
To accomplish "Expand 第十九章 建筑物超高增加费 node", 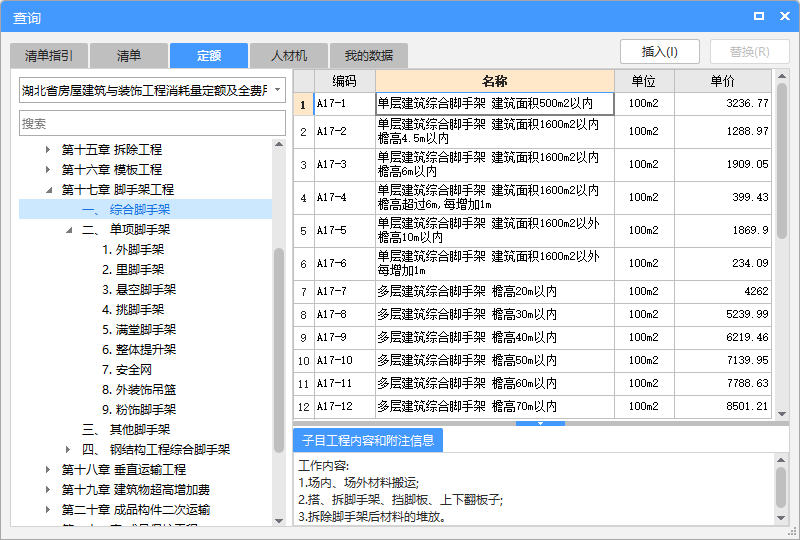I will tap(48, 489).
